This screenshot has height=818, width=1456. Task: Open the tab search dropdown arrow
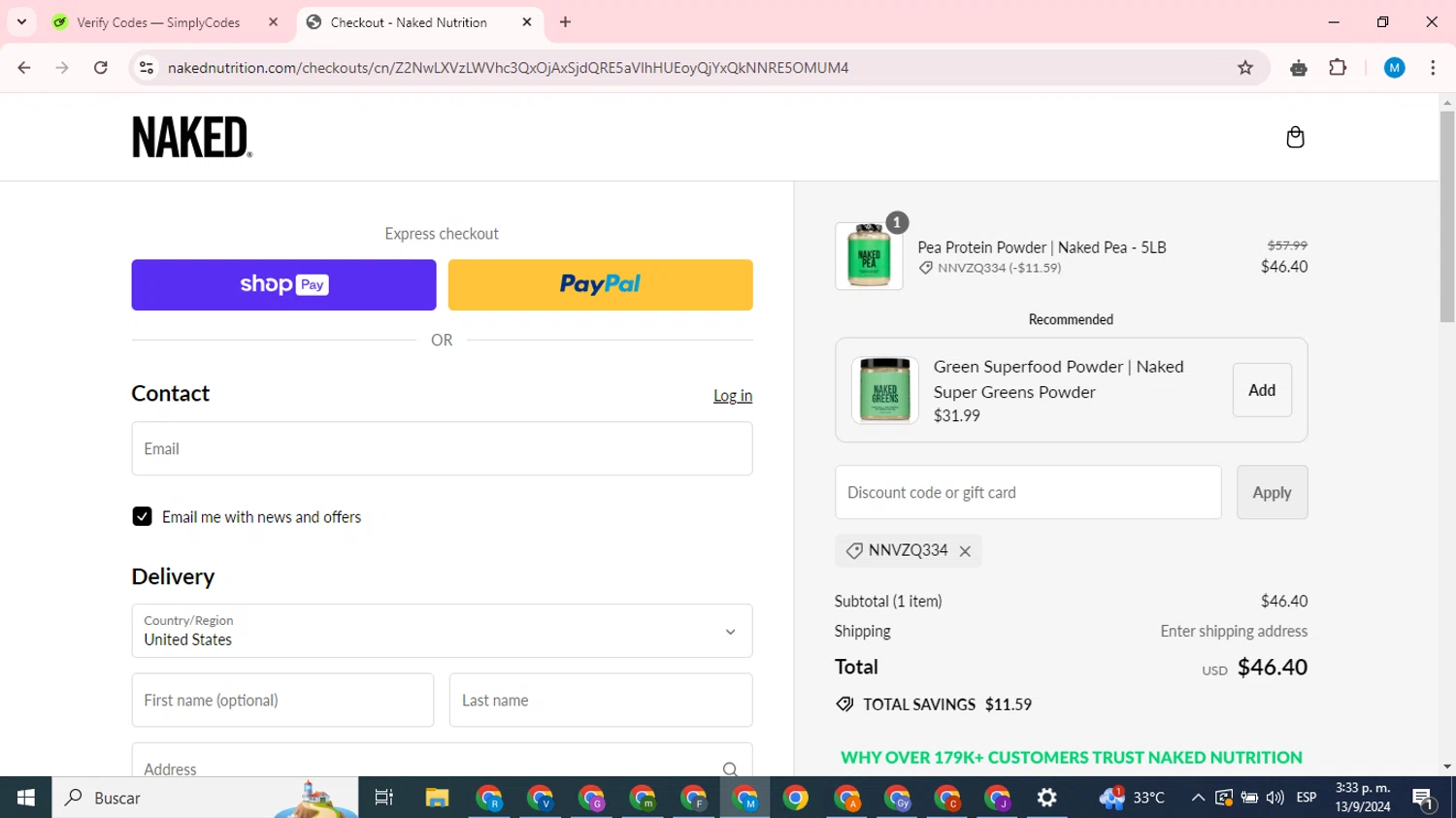(x=21, y=22)
